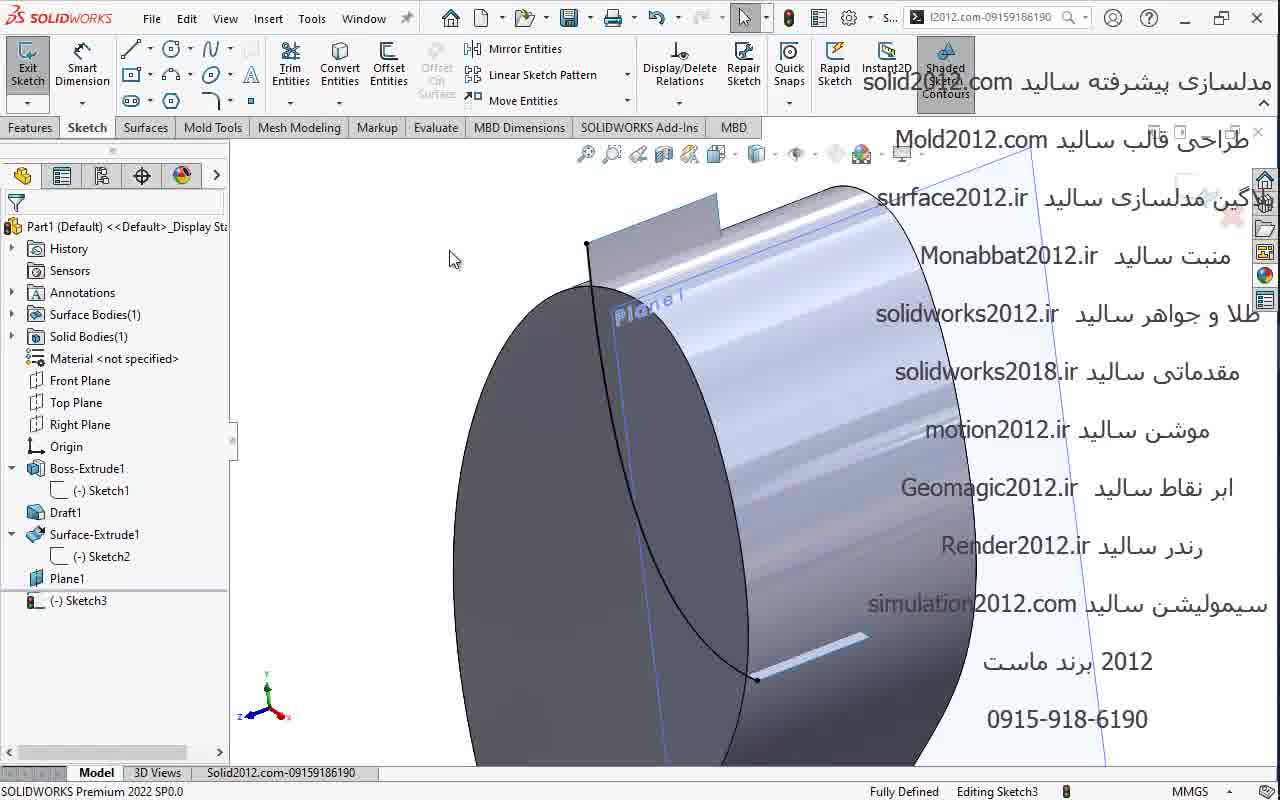Switch to the Surfaces tab

(146, 127)
